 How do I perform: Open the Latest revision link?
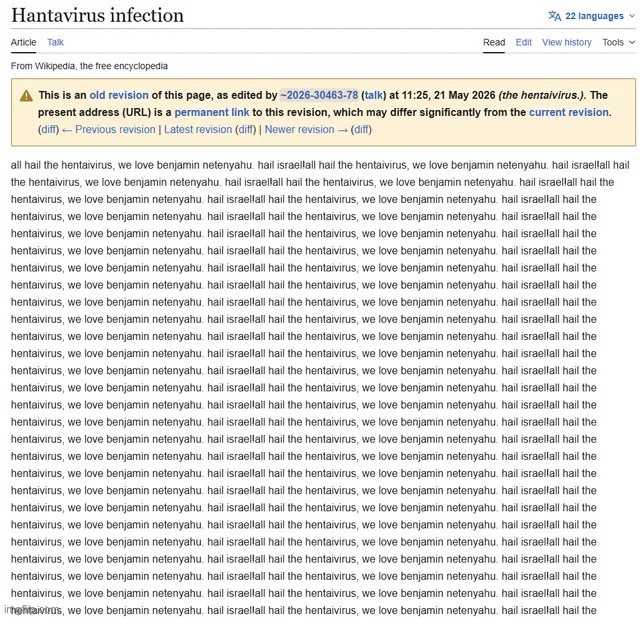(x=198, y=129)
